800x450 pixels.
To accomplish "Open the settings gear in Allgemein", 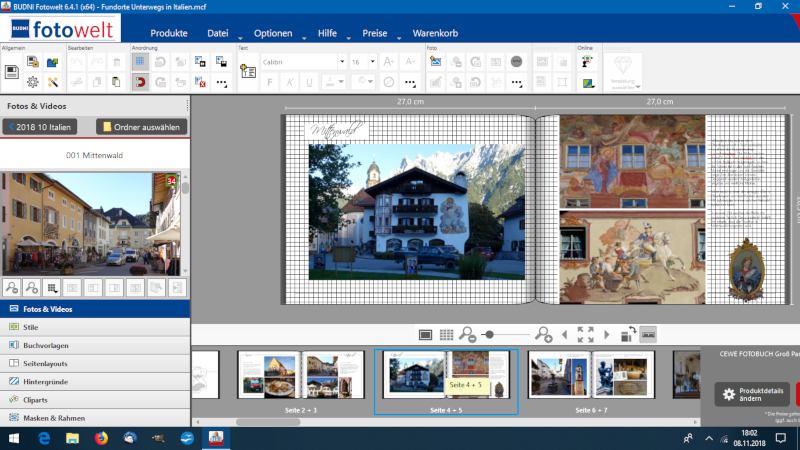I will click(33, 82).
